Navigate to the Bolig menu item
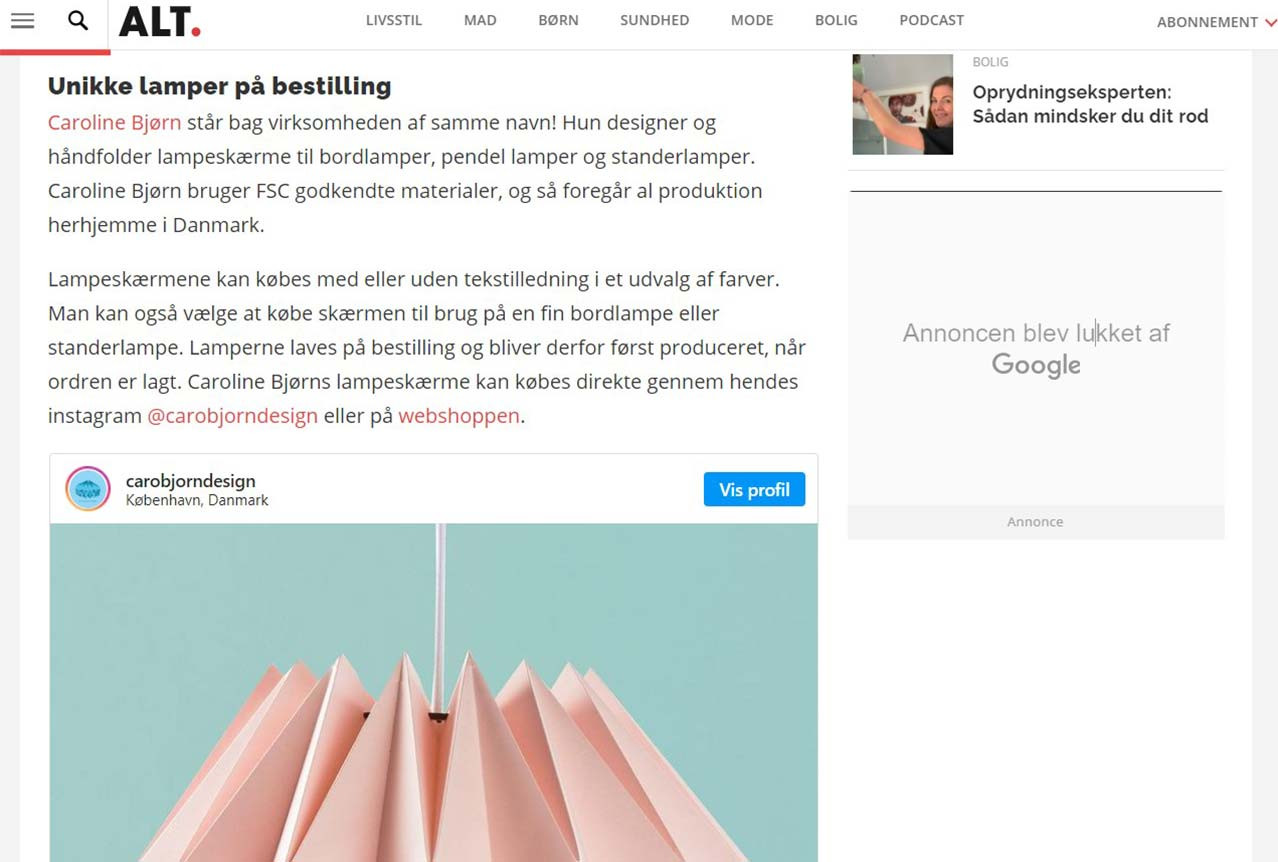The height and width of the screenshot is (862, 1278). click(836, 20)
